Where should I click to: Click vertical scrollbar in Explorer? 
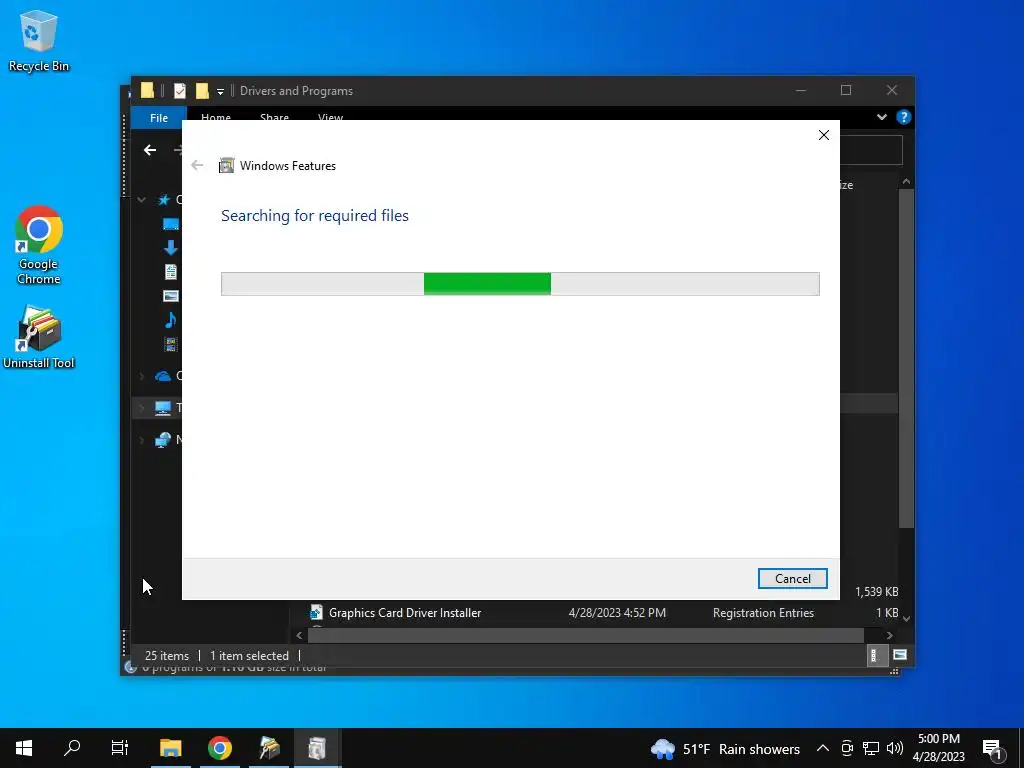[906, 358]
